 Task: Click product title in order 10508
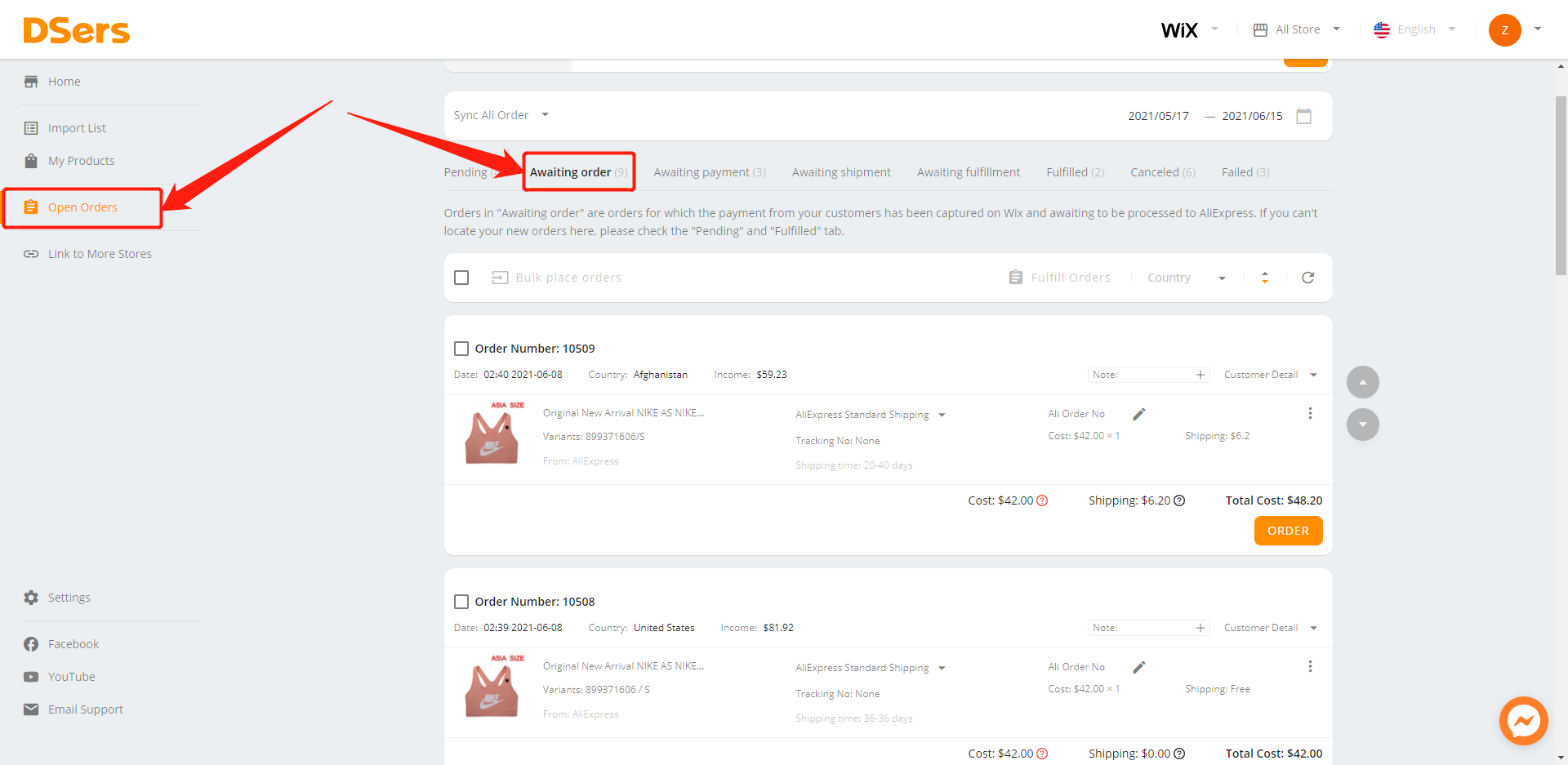point(623,666)
